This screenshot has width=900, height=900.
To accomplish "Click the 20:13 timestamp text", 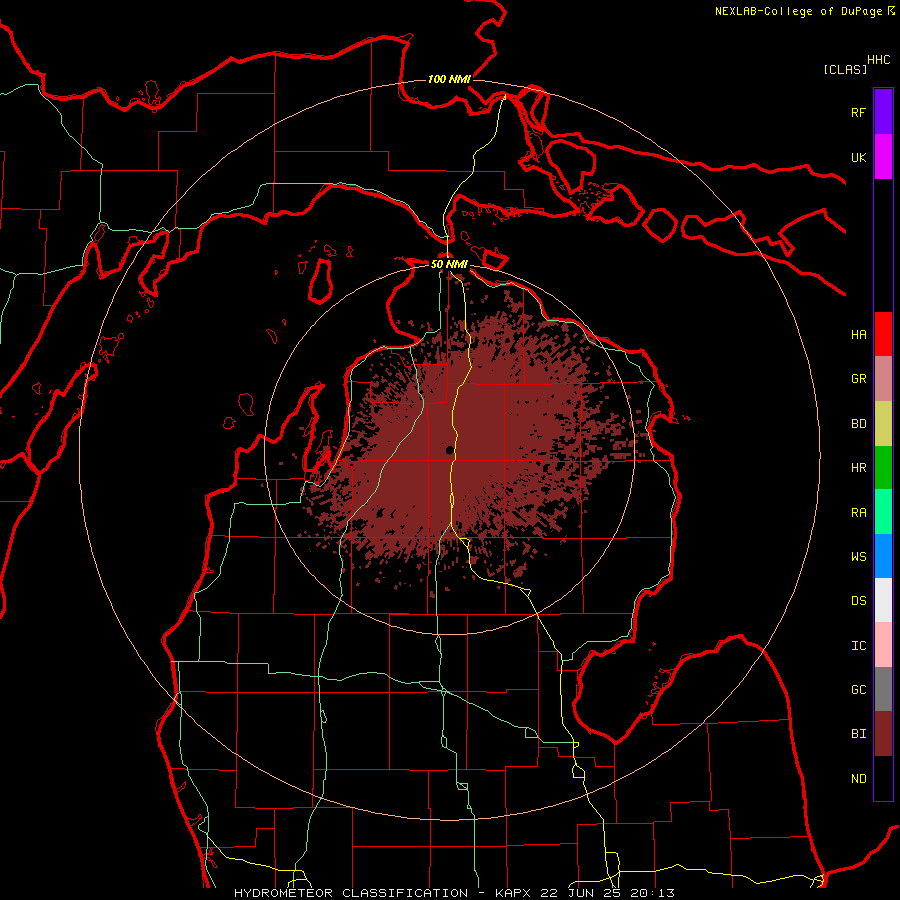I will 652,893.
